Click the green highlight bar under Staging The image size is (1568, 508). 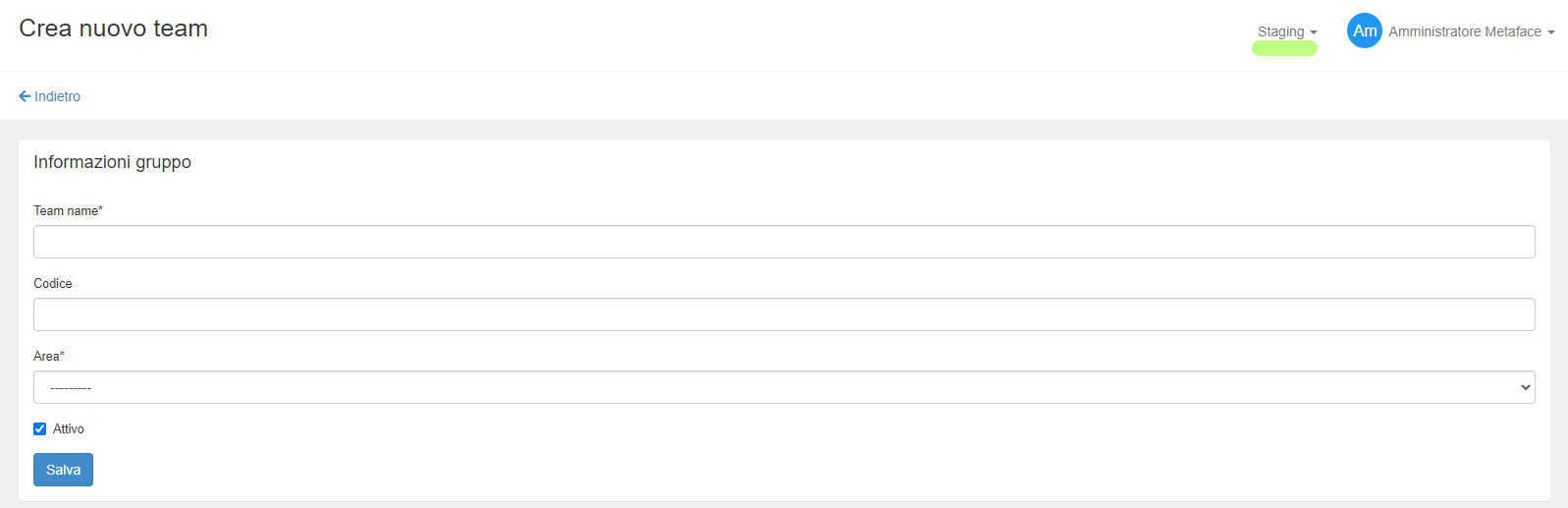[1284, 49]
